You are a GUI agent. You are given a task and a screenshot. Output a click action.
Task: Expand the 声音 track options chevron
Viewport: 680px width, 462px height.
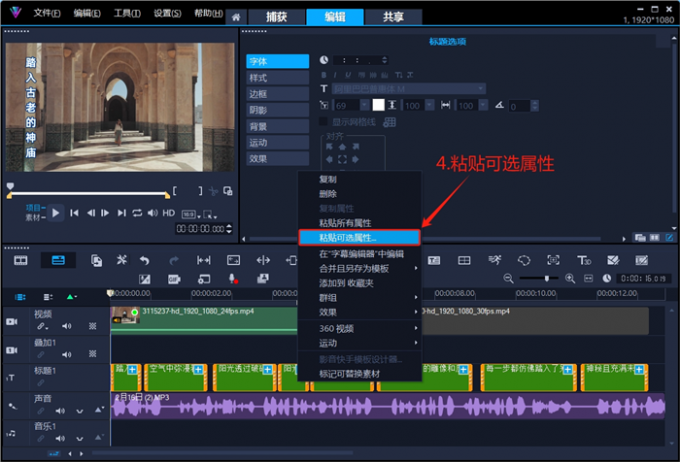[x=80, y=411]
